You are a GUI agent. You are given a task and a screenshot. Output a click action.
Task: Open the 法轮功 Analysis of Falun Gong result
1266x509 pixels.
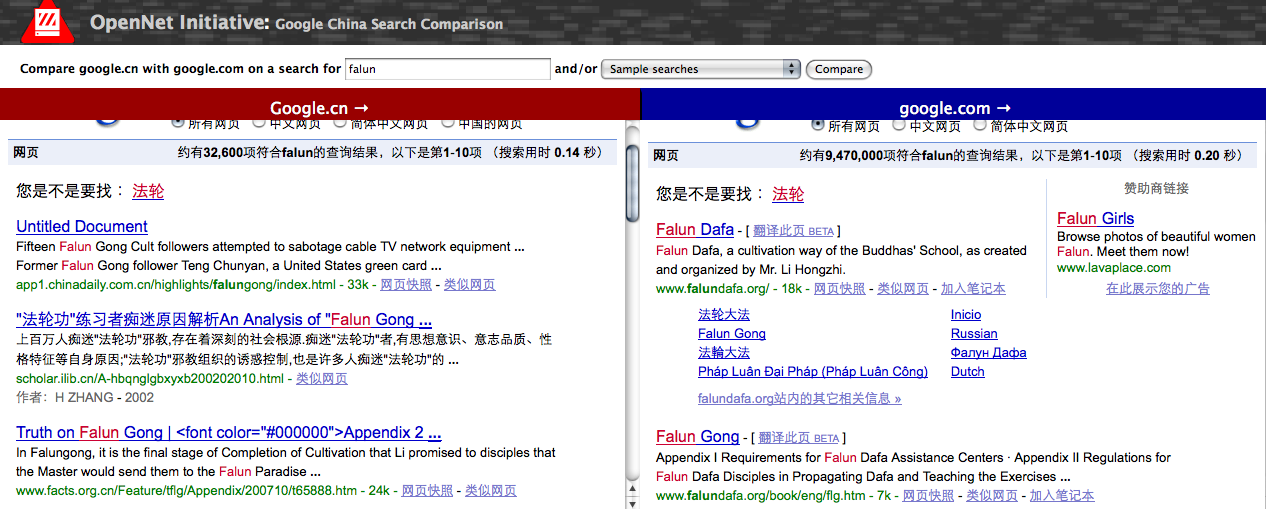pos(224,320)
